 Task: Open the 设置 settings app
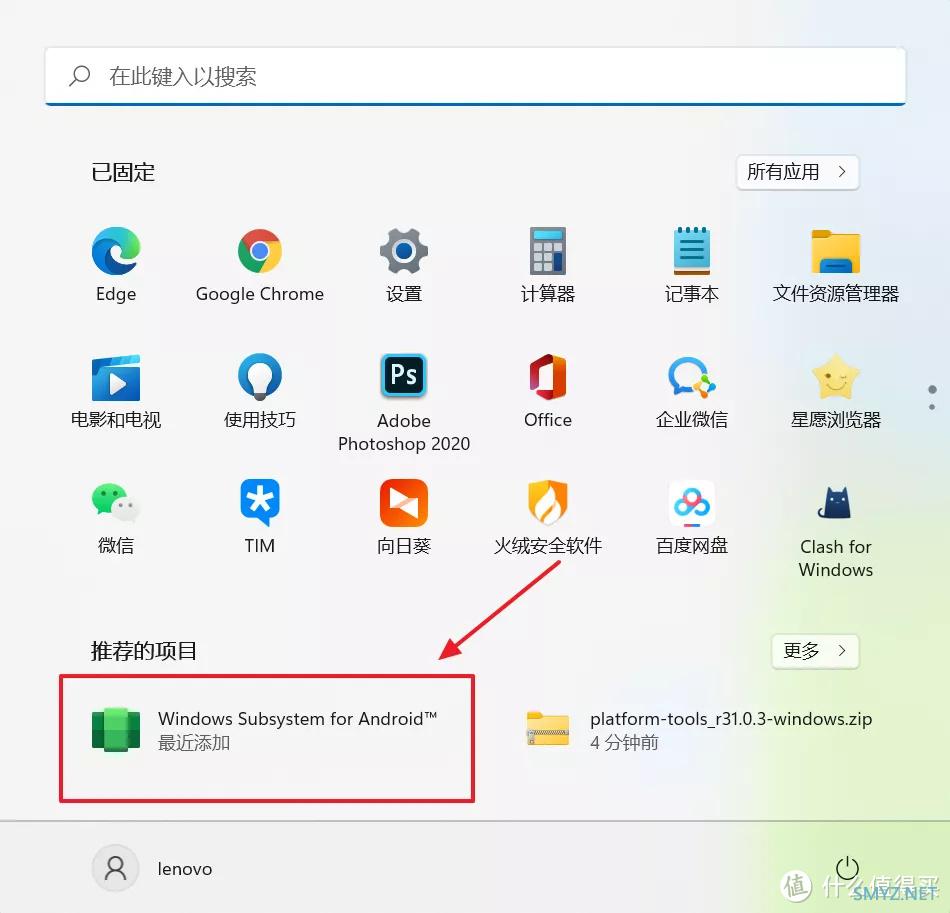click(x=404, y=264)
